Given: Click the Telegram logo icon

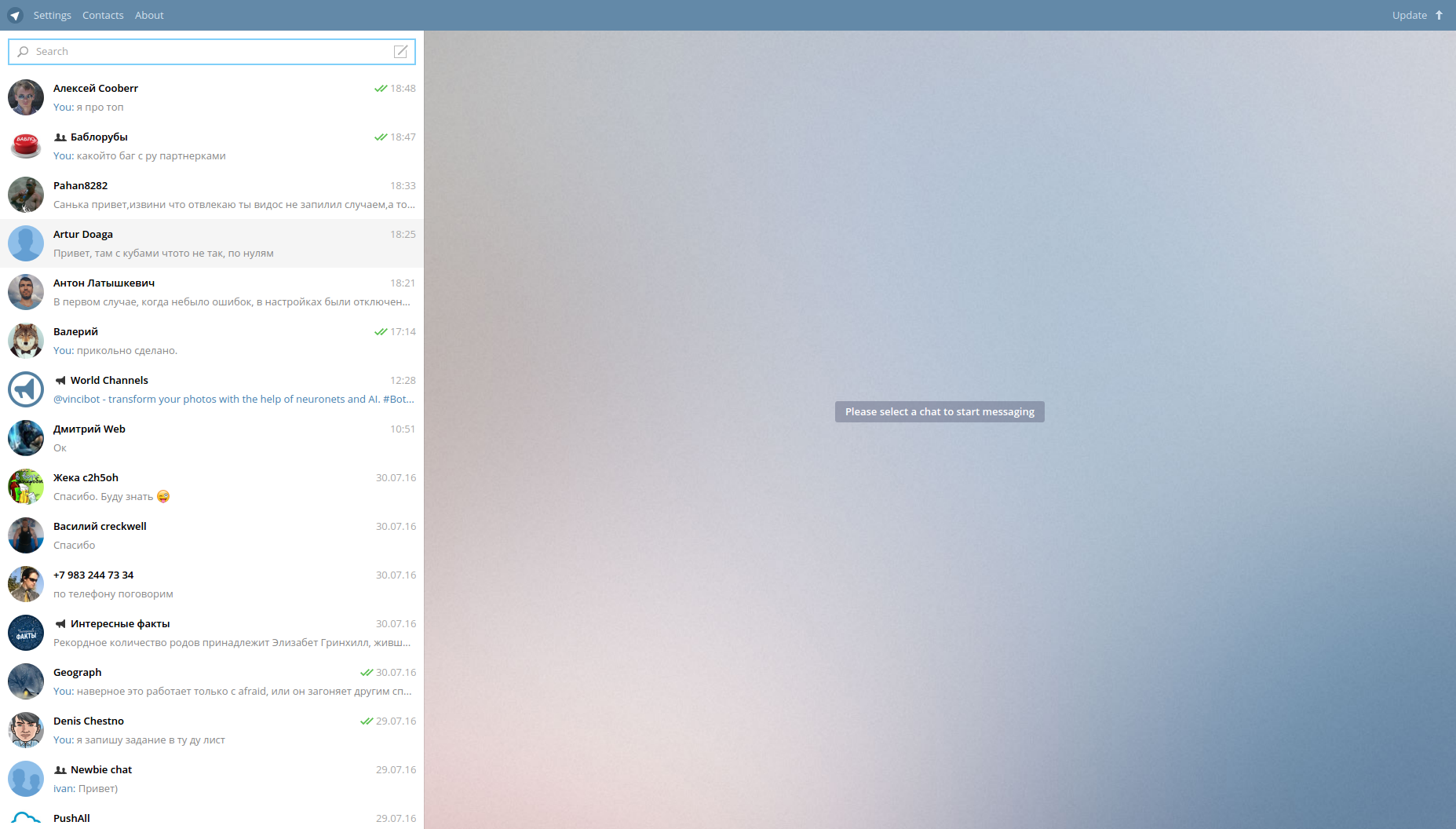Looking at the screenshot, I should 15,15.
